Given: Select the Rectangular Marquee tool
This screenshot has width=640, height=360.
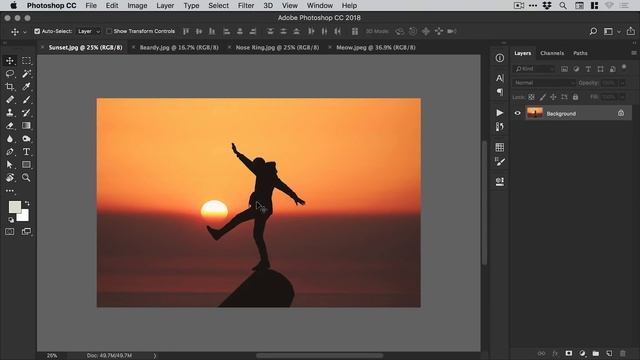Looking at the screenshot, I should click(x=26, y=61).
